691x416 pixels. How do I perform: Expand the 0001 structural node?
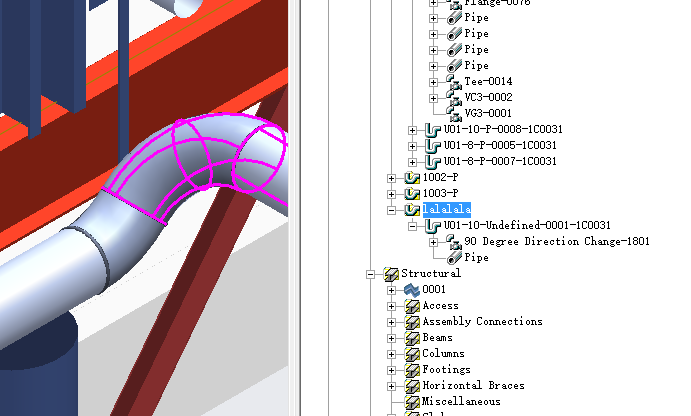tap(391, 290)
